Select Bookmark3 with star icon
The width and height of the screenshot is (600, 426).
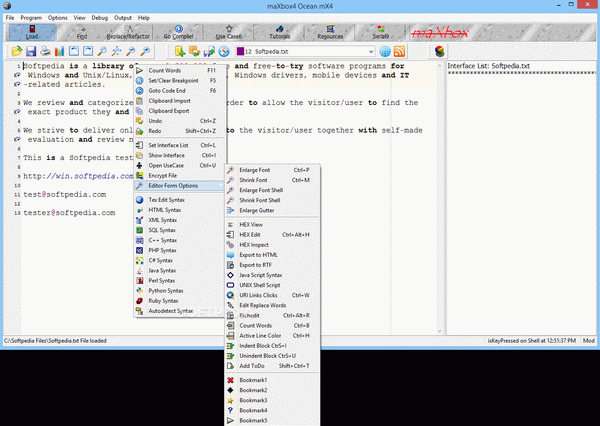pyautogui.click(x=272, y=400)
